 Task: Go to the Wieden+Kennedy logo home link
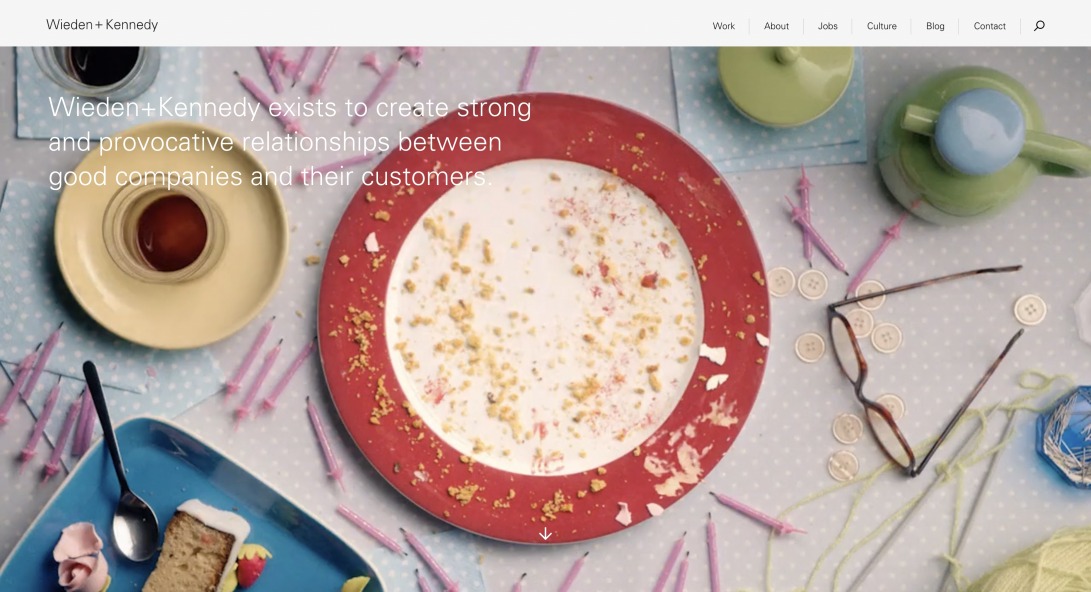[102, 24]
